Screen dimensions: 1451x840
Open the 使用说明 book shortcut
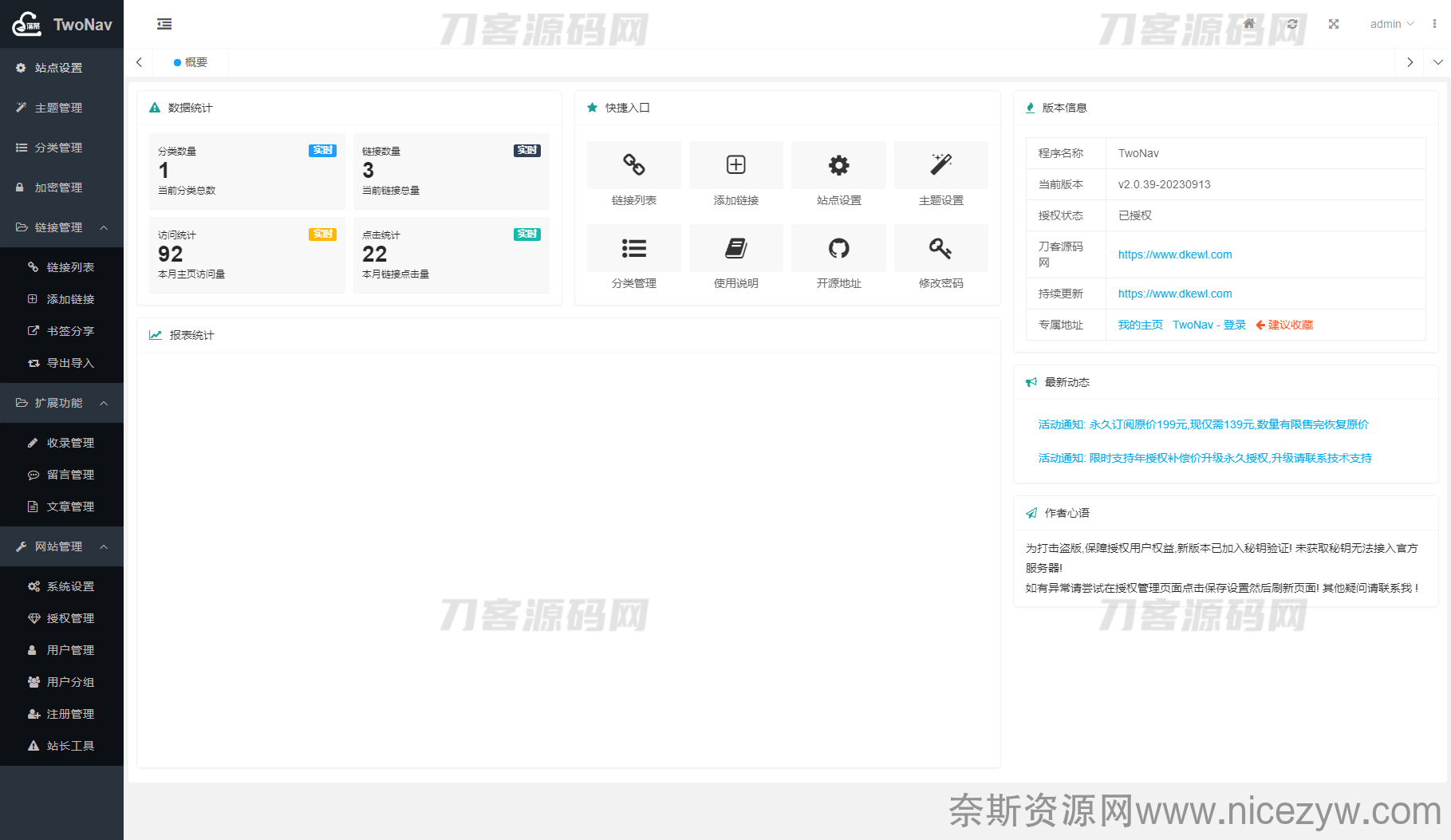[x=735, y=258]
